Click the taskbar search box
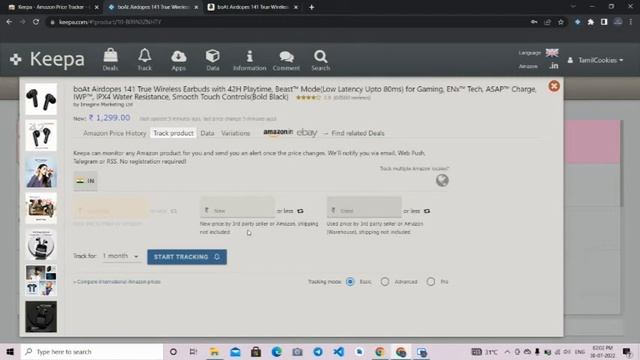This screenshot has width=640, height=360. 92,351
